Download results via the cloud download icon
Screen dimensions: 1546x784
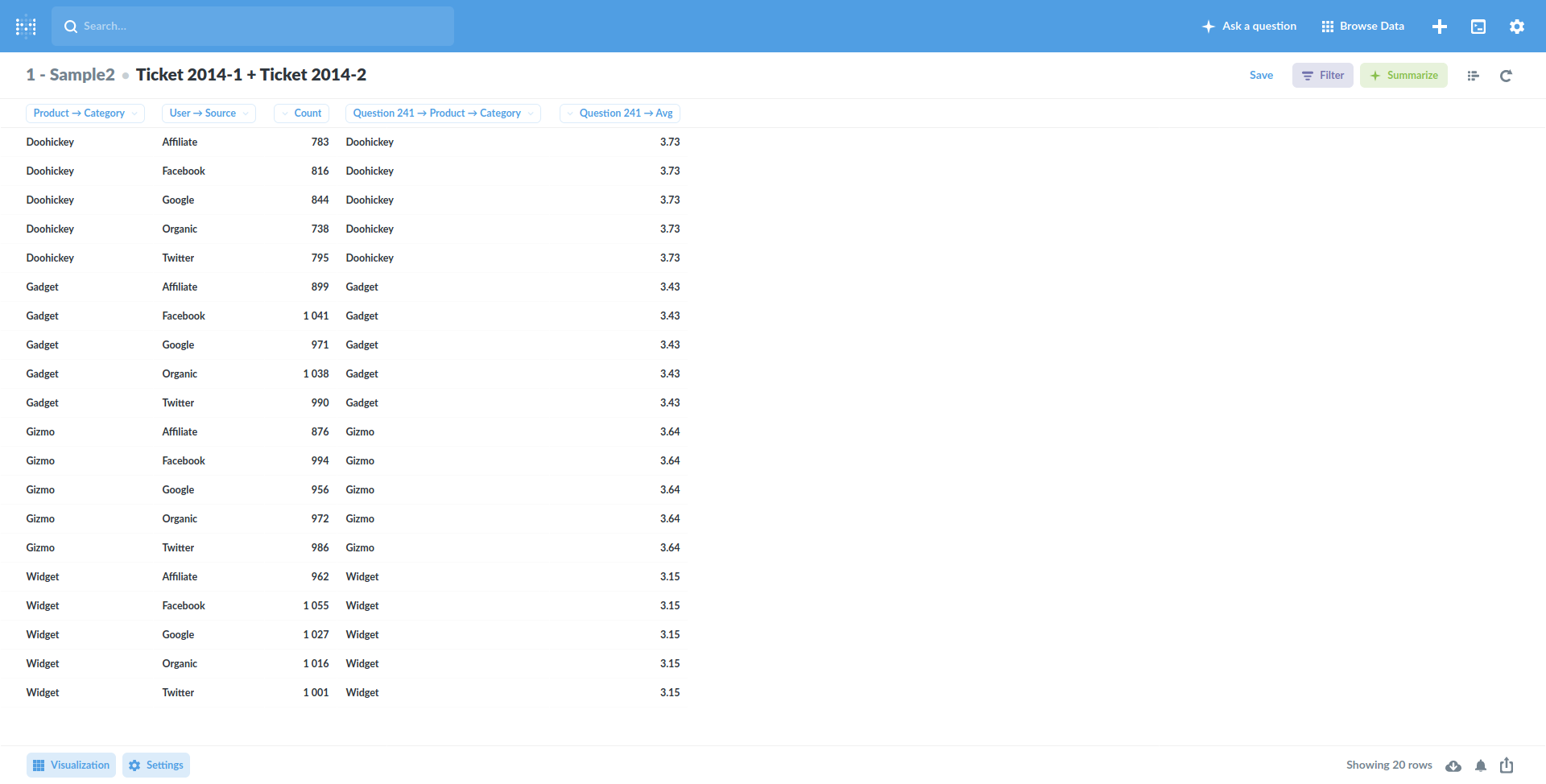1454,765
